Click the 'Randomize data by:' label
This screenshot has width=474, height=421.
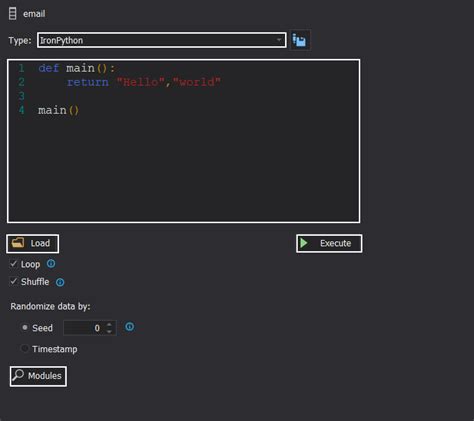pos(50,307)
